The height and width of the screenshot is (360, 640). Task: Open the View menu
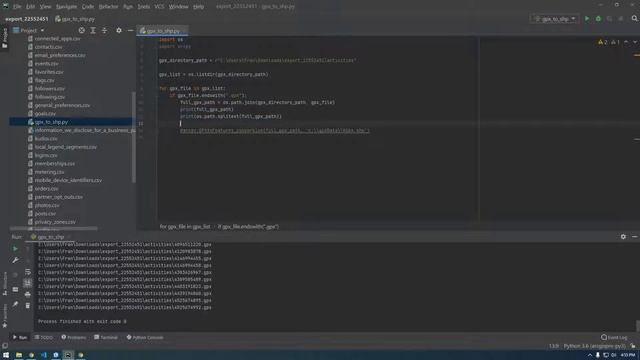[45, 7]
